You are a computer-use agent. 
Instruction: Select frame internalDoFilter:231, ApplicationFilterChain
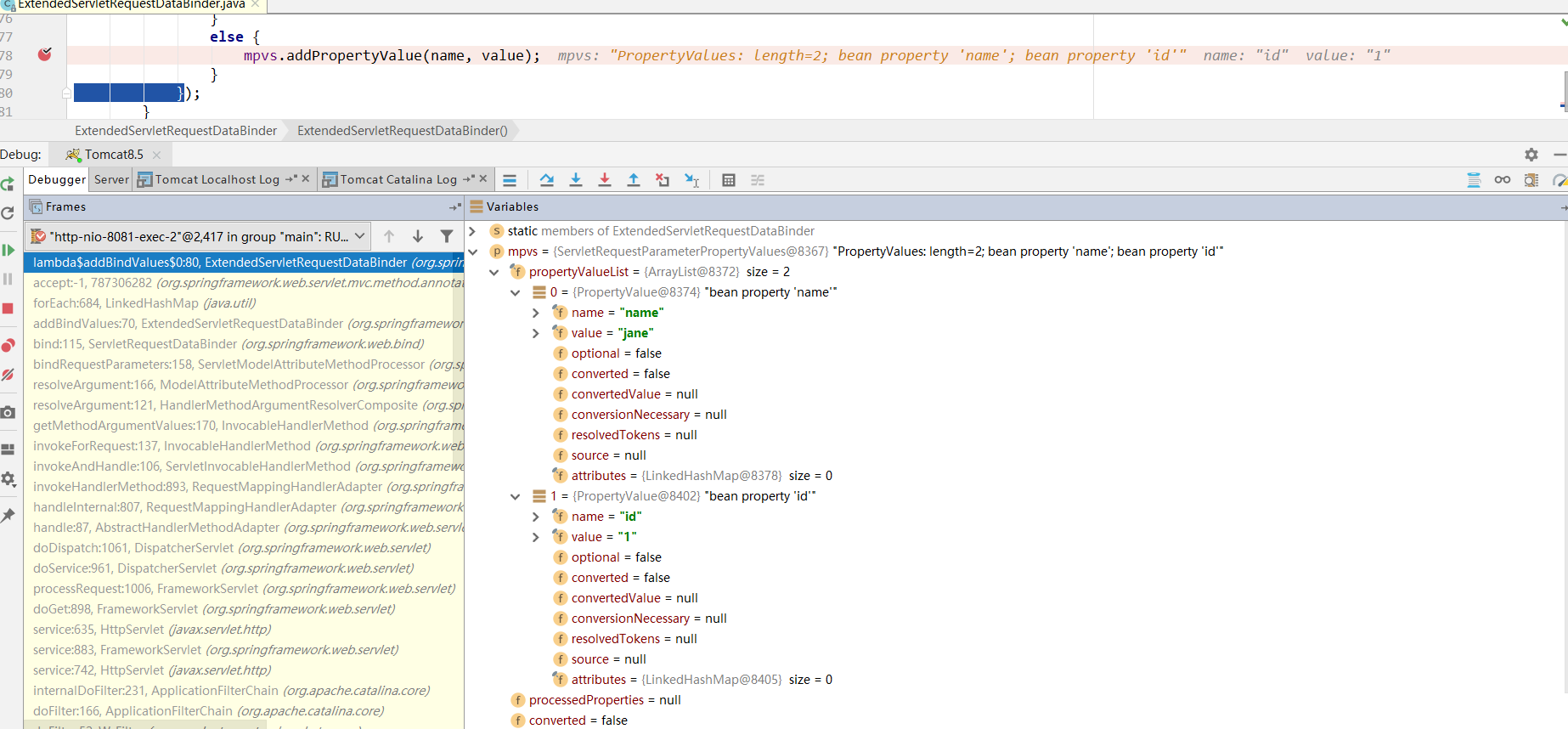click(244, 691)
